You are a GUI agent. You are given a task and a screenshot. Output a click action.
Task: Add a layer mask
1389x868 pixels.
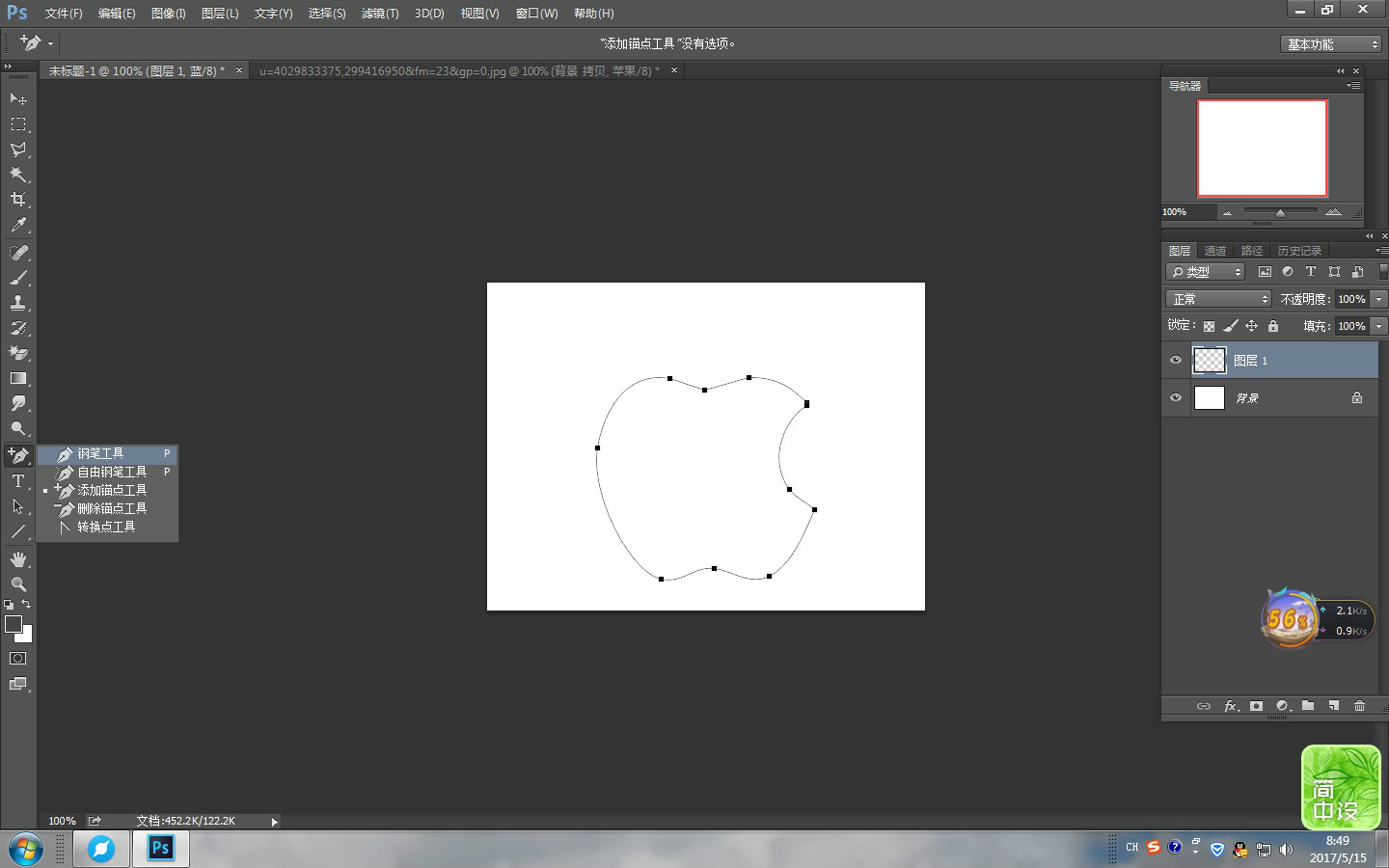click(x=1256, y=706)
